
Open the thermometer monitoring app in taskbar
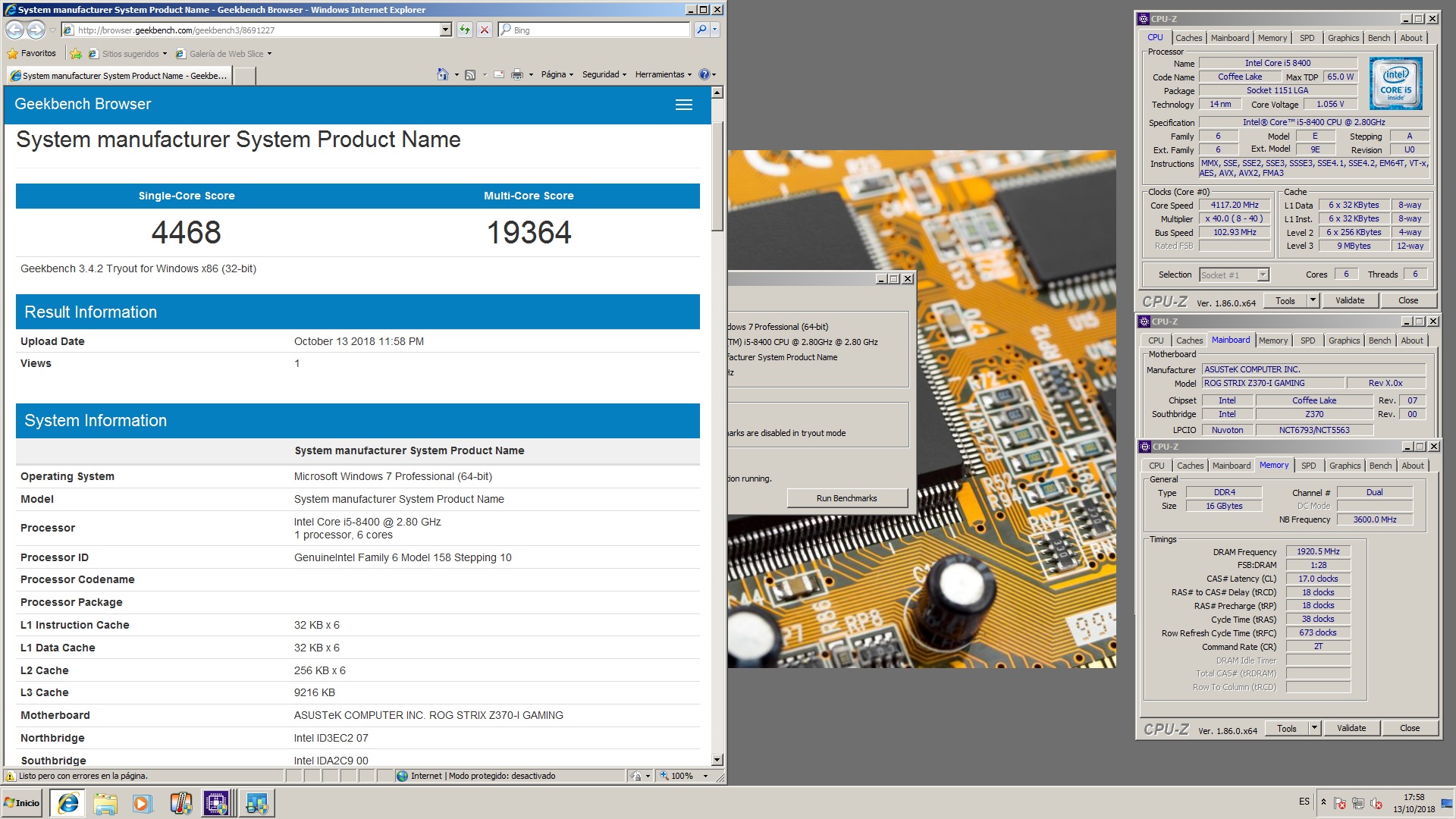180,803
